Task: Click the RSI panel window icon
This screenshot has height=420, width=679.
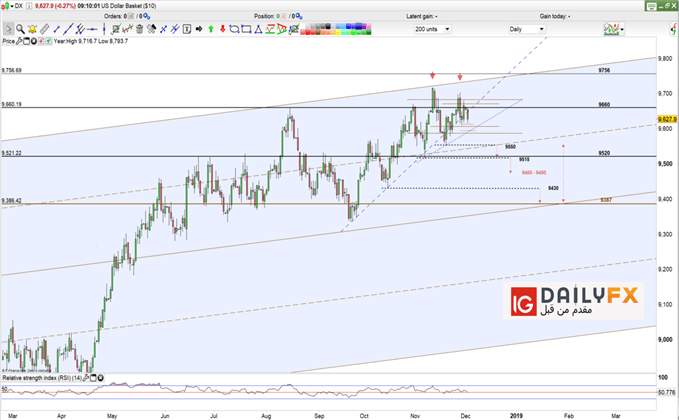Action: point(93,378)
